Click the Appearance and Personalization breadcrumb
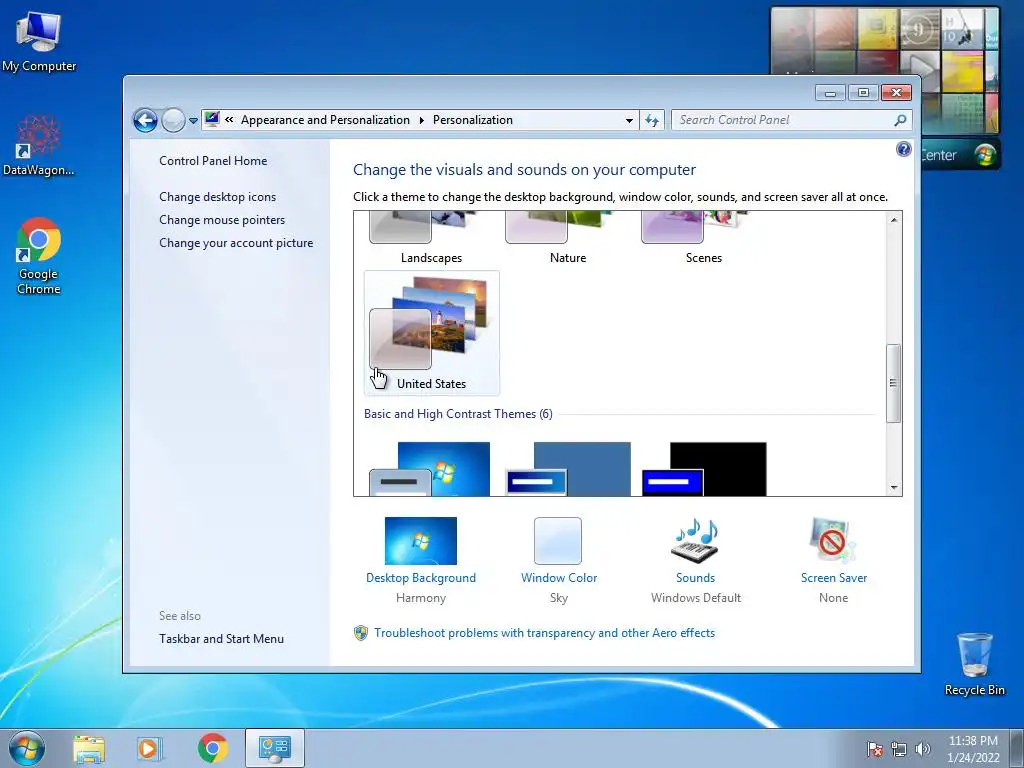This screenshot has height=768, width=1024. [x=325, y=120]
